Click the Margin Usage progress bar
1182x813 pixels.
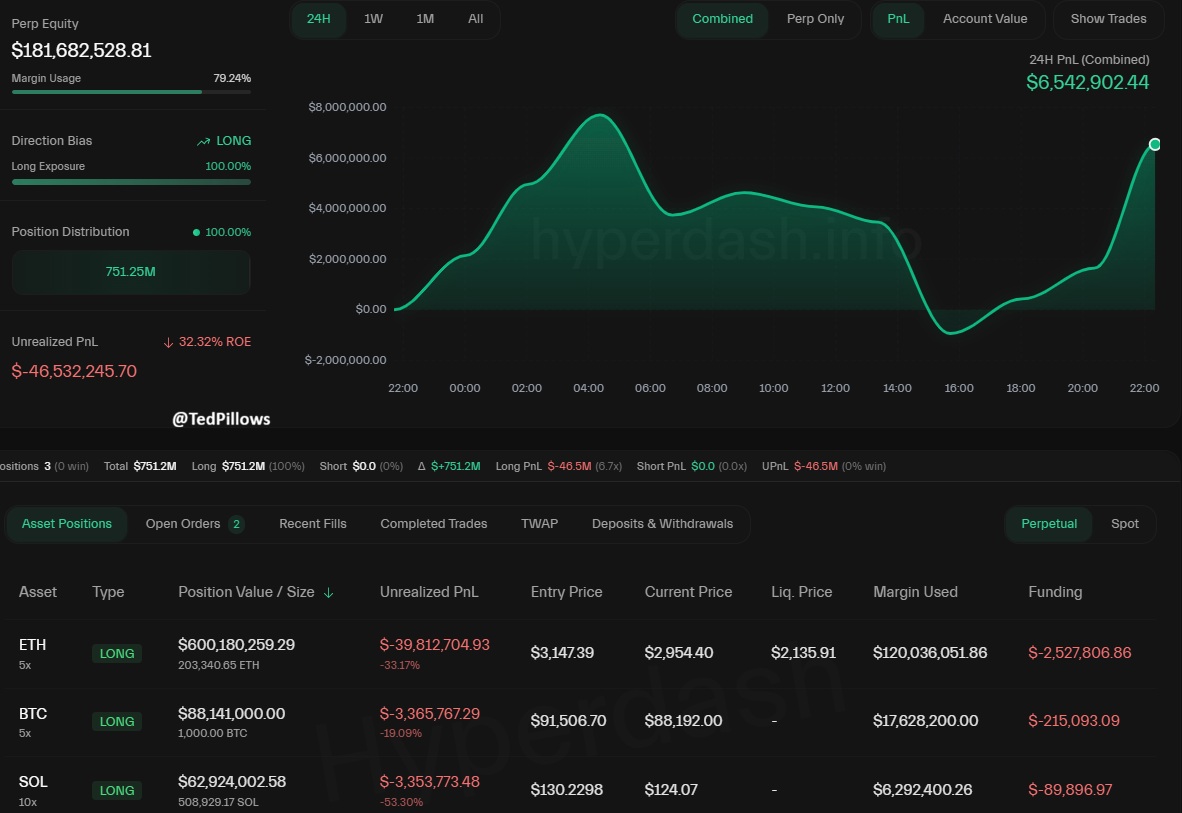click(130, 92)
